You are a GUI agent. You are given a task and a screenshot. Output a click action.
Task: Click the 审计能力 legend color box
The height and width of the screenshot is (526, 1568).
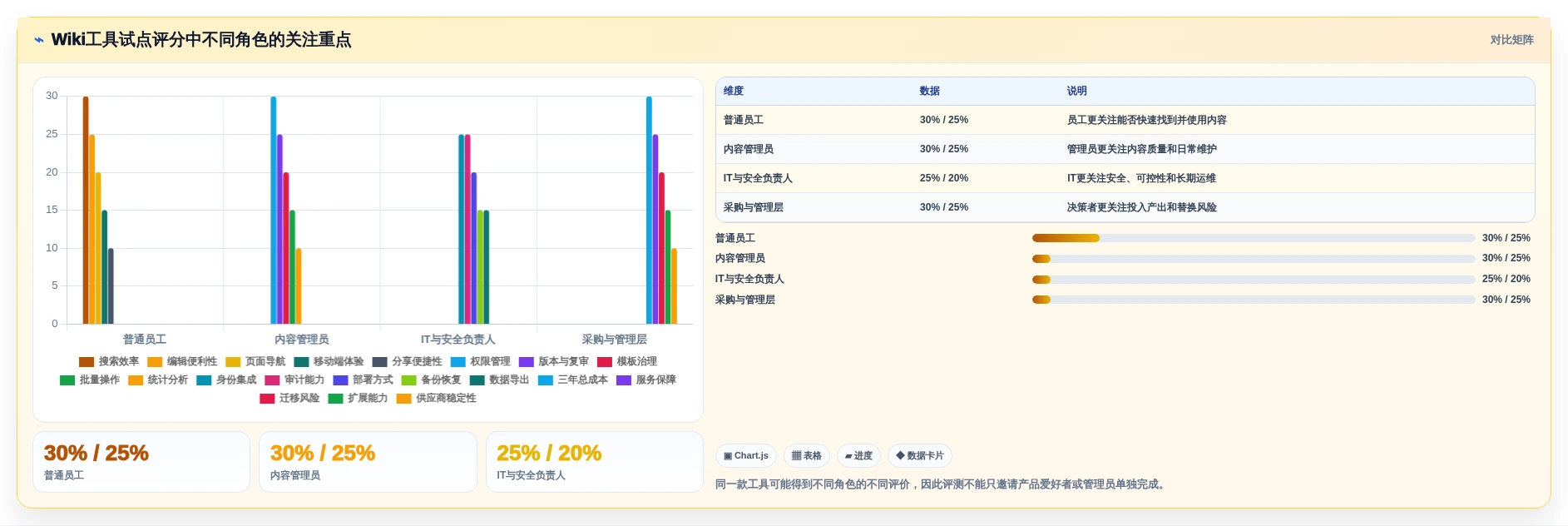click(x=272, y=380)
